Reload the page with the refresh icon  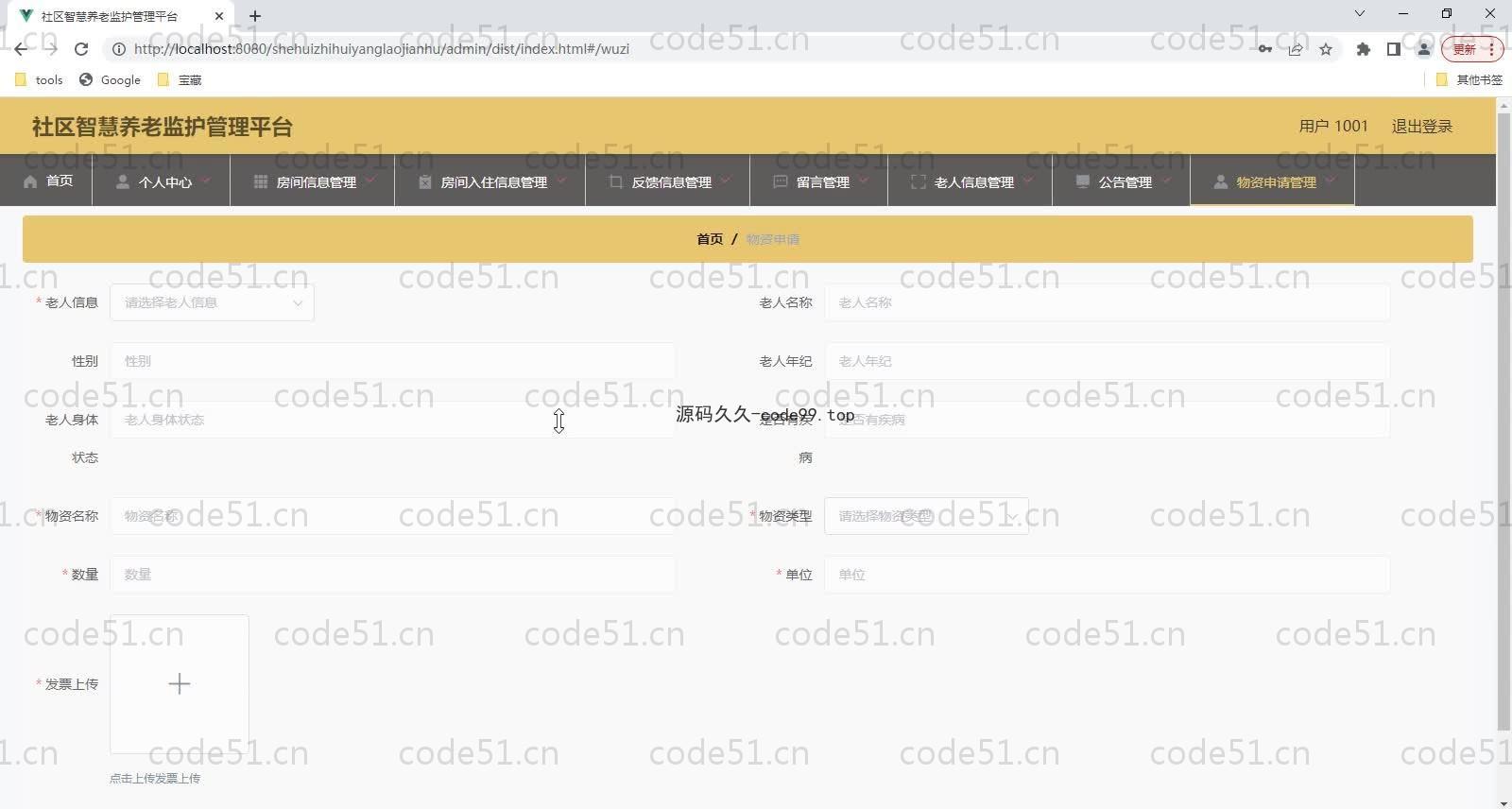click(x=81, y=49)
